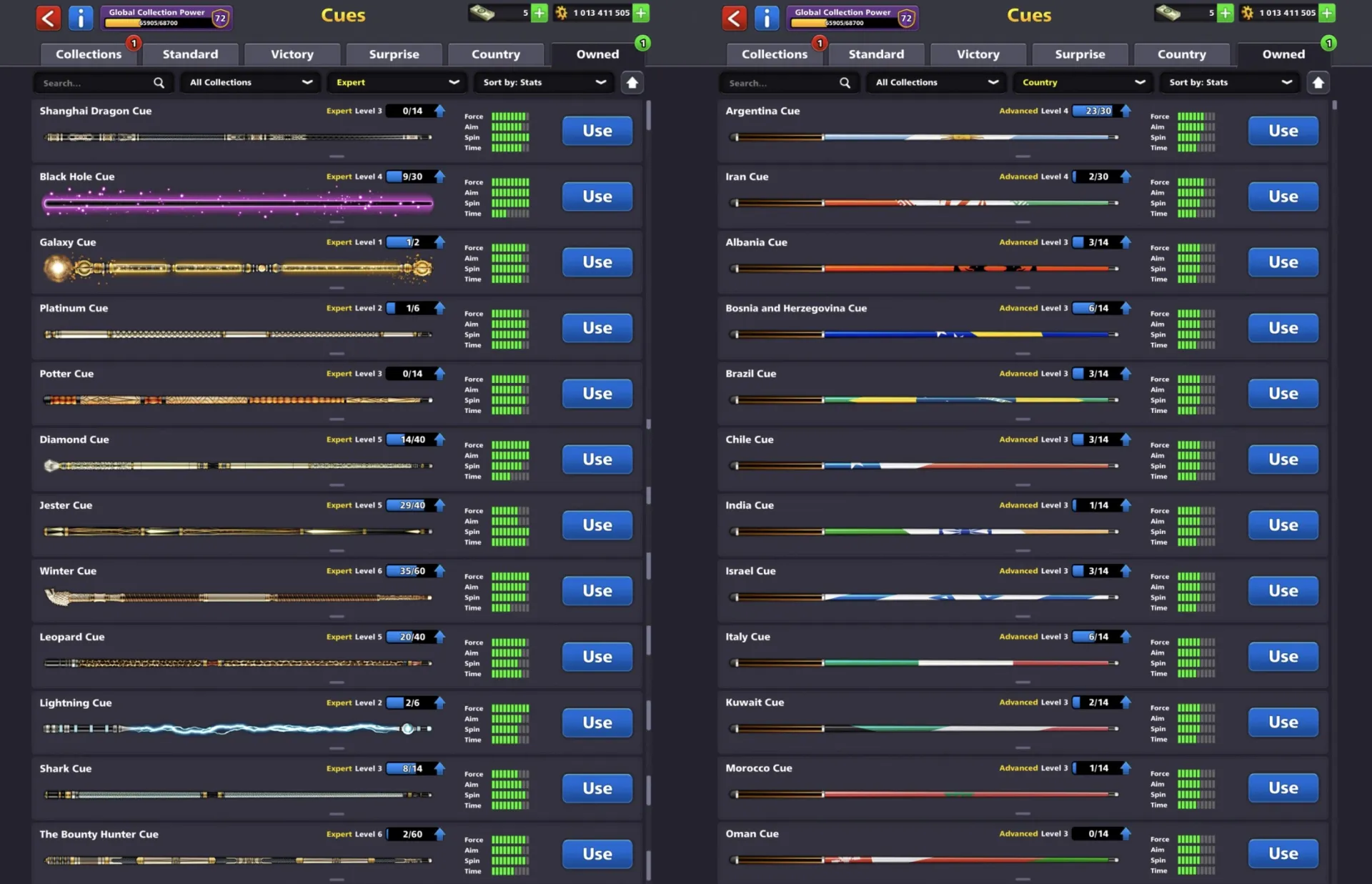Upgrade Galaxy Cue via blue arrow
The width and height of the screenshot is (1372, 884).
click(x=439, y=242)
